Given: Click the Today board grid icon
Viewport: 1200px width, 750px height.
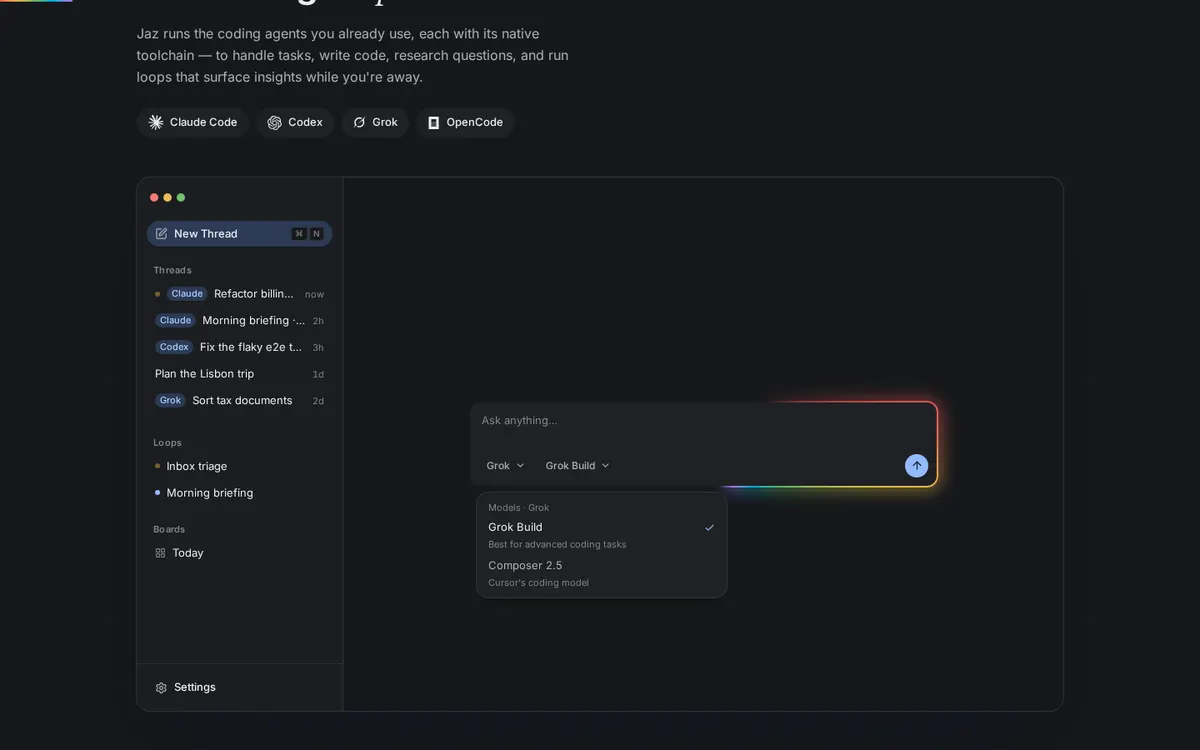Looking at the screenshot, I should (x=160, y=553).
